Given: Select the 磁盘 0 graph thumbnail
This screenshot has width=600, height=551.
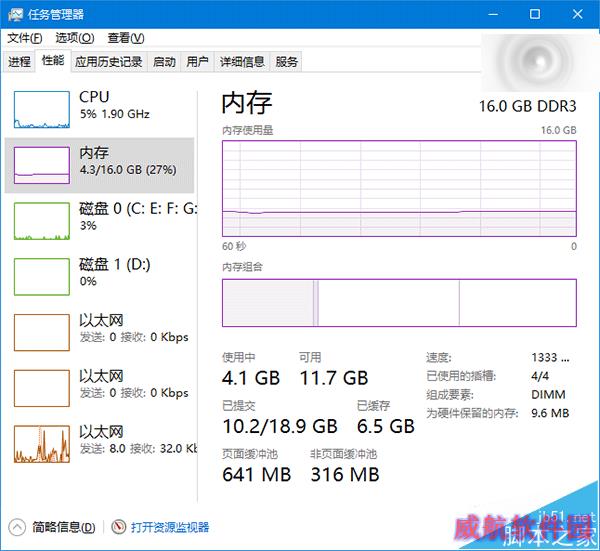Looking at the screenshot, I should pyautogui.click(x=42, y=221).
